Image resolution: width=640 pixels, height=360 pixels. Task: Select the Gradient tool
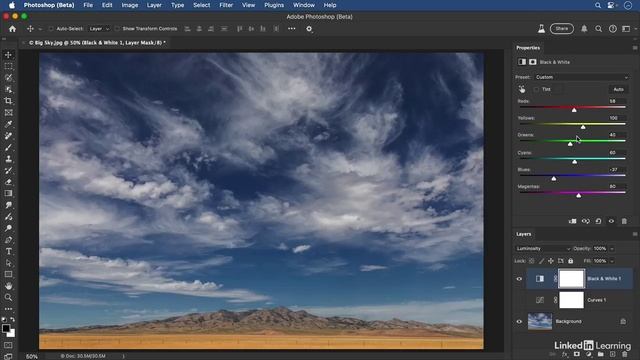coord(8,193)
